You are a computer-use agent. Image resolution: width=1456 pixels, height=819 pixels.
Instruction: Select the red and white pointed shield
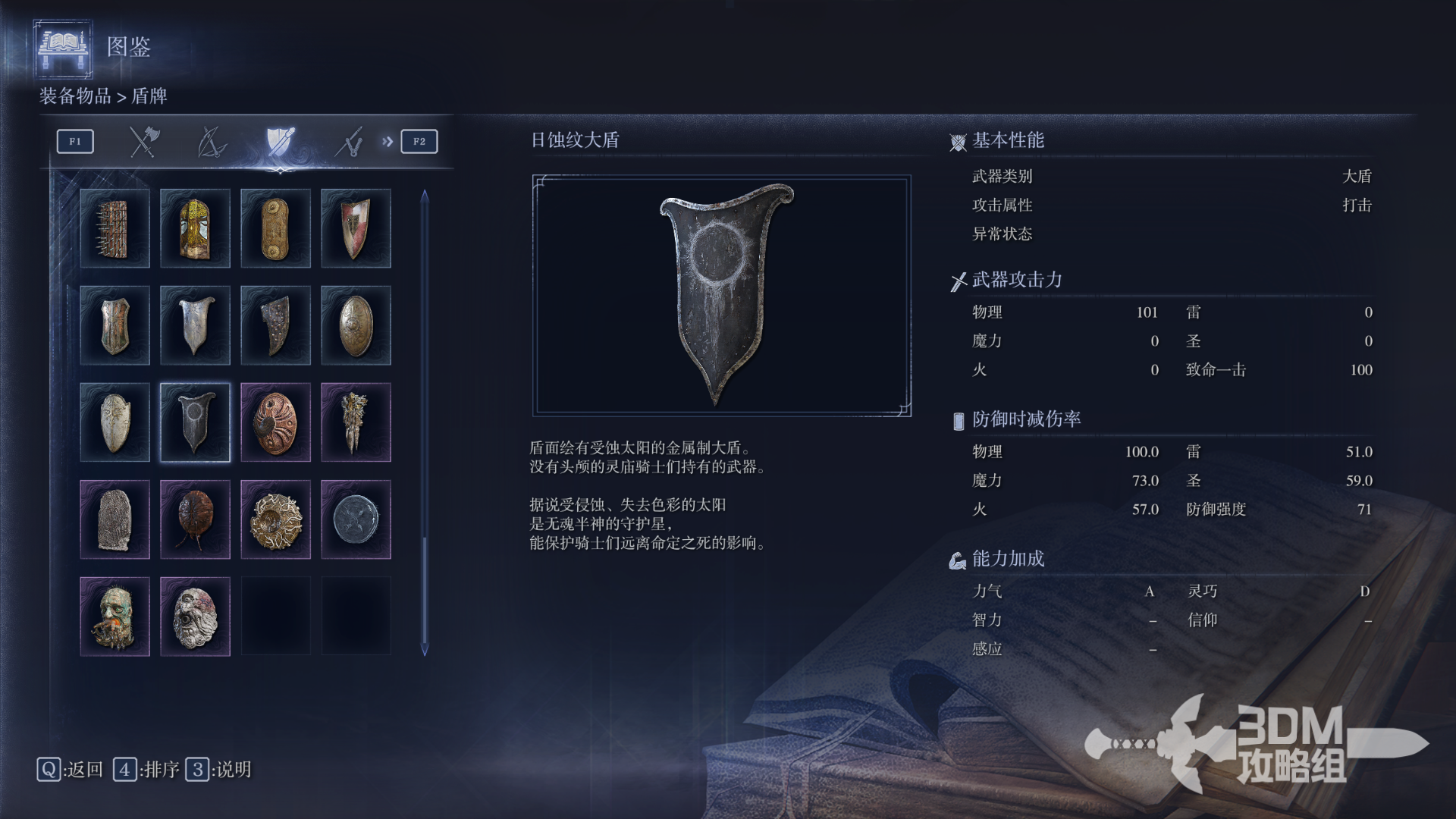[x=356, y=228]
